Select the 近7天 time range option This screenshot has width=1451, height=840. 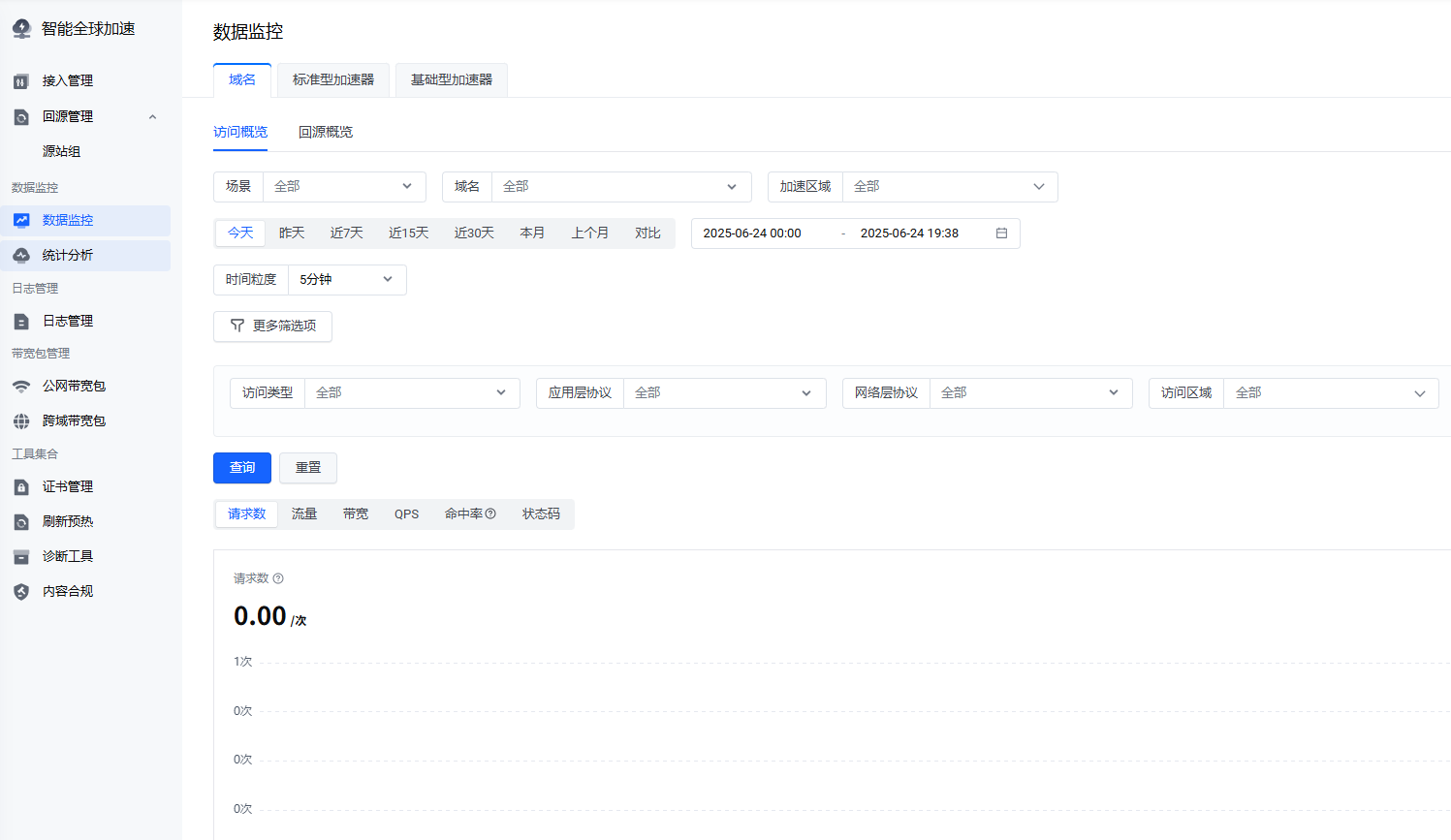(x=346, y=233)
